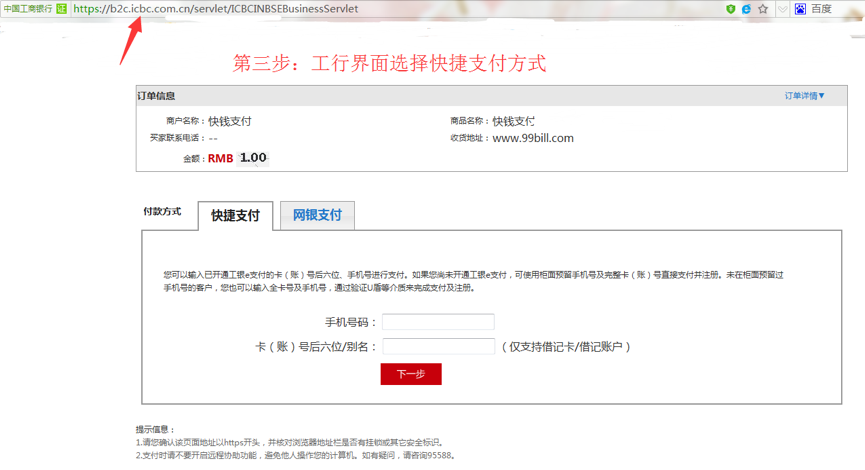Click the 商品名称 value 快钱支付
The width and height of the screenshot is (865, 470).
click(x=514, y=121)
